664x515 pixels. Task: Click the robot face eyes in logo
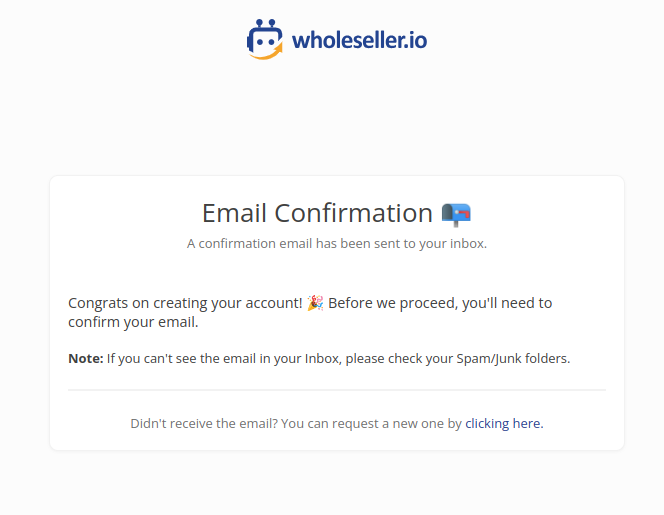coord(266,42)
